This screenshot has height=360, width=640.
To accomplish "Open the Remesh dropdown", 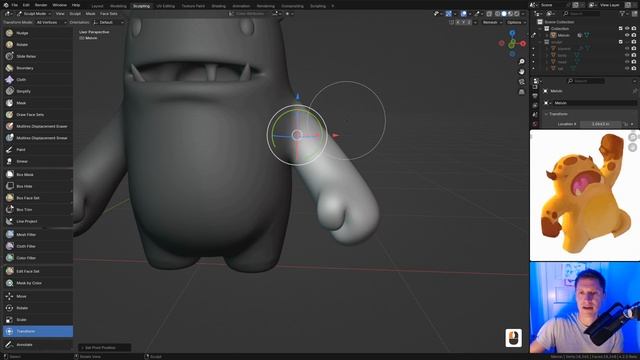I will [x=492, y=22].
